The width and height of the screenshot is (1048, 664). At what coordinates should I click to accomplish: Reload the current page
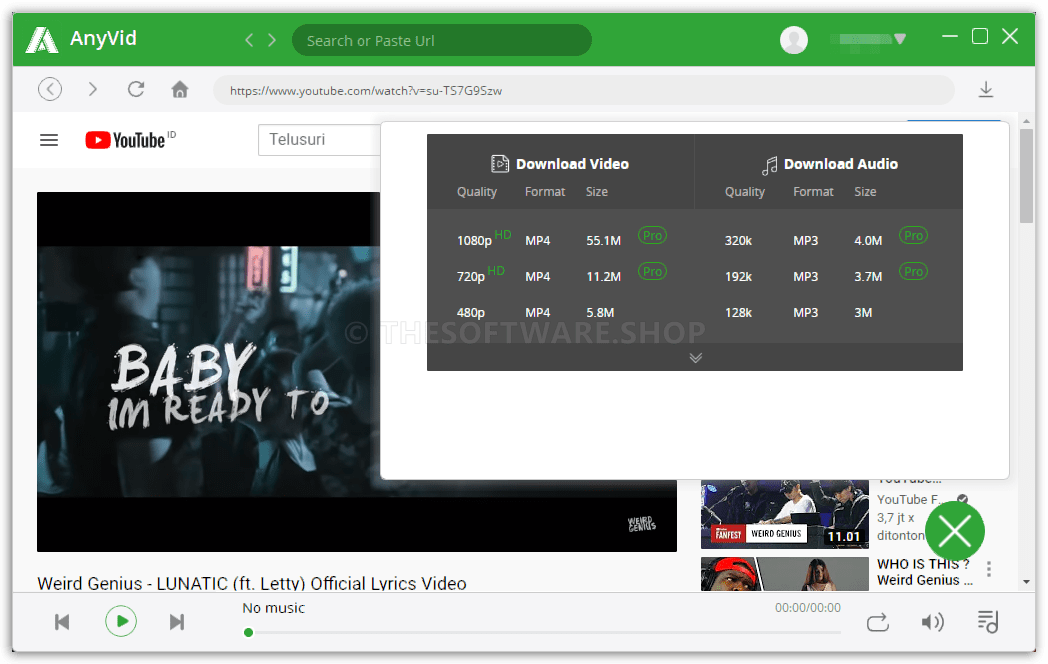click(x=136, y=89)
